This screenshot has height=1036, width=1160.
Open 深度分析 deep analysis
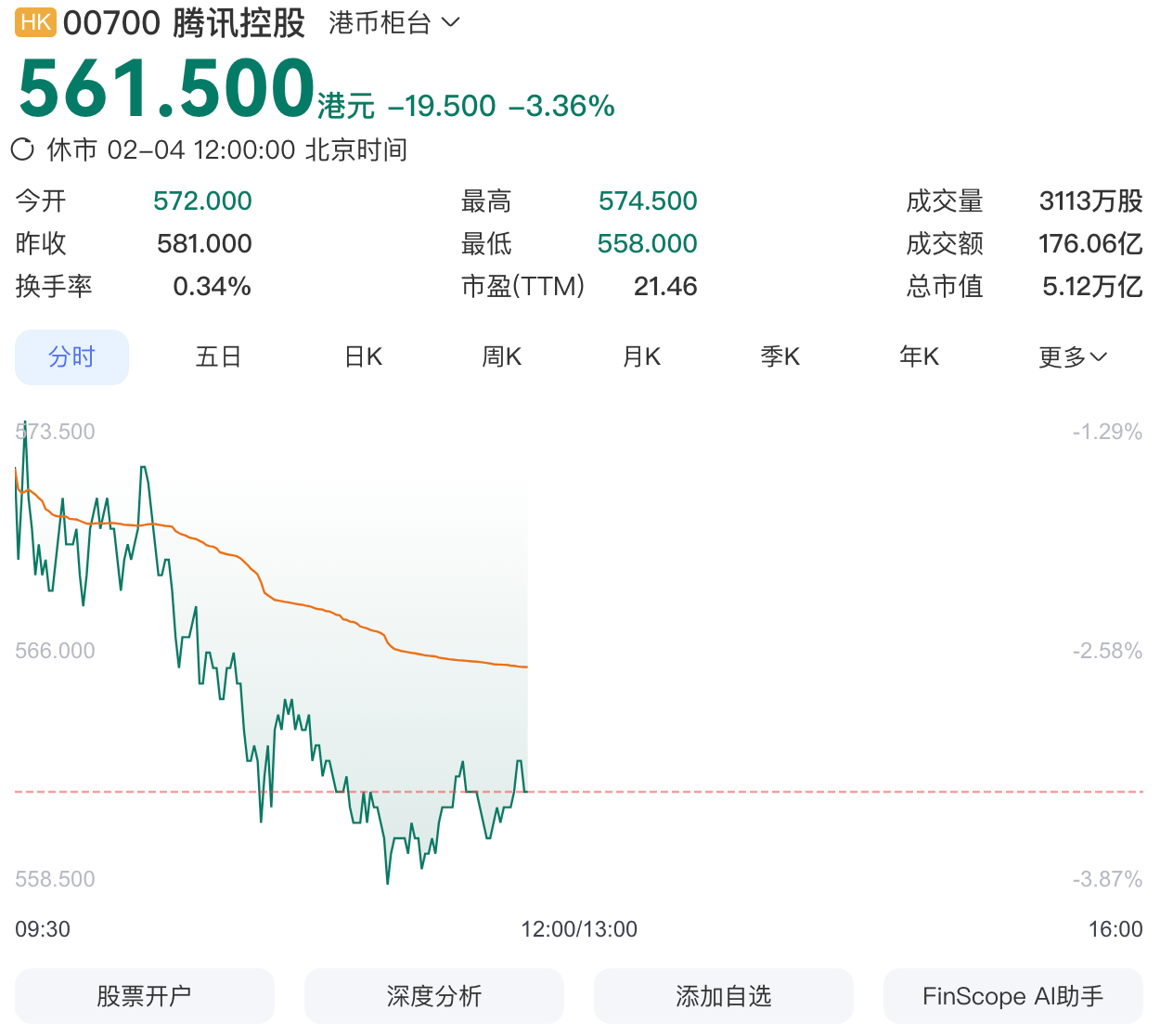point(433,995)
